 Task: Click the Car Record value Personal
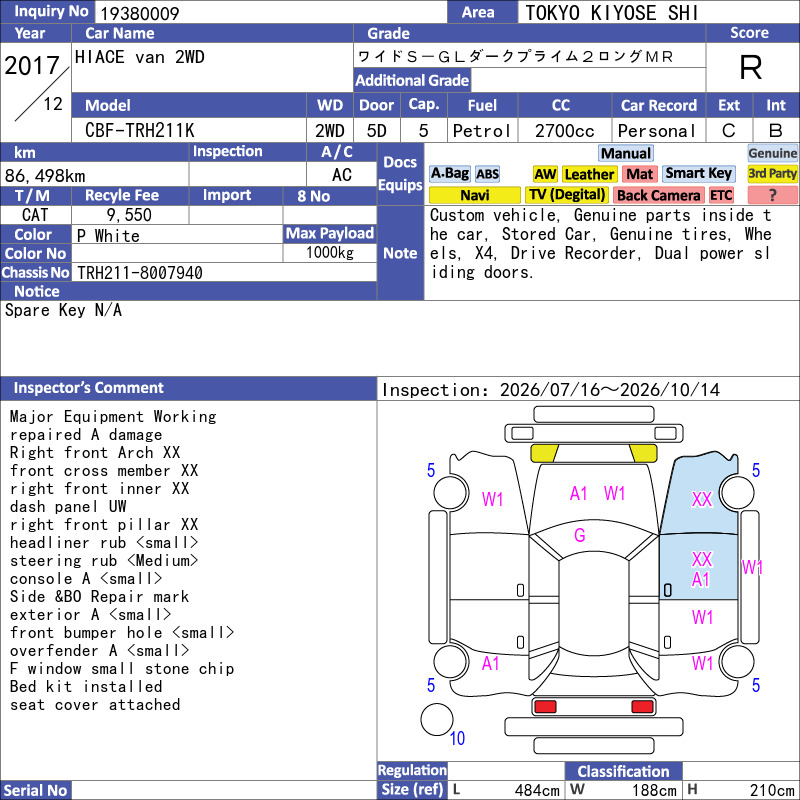[x=657, y=131]
